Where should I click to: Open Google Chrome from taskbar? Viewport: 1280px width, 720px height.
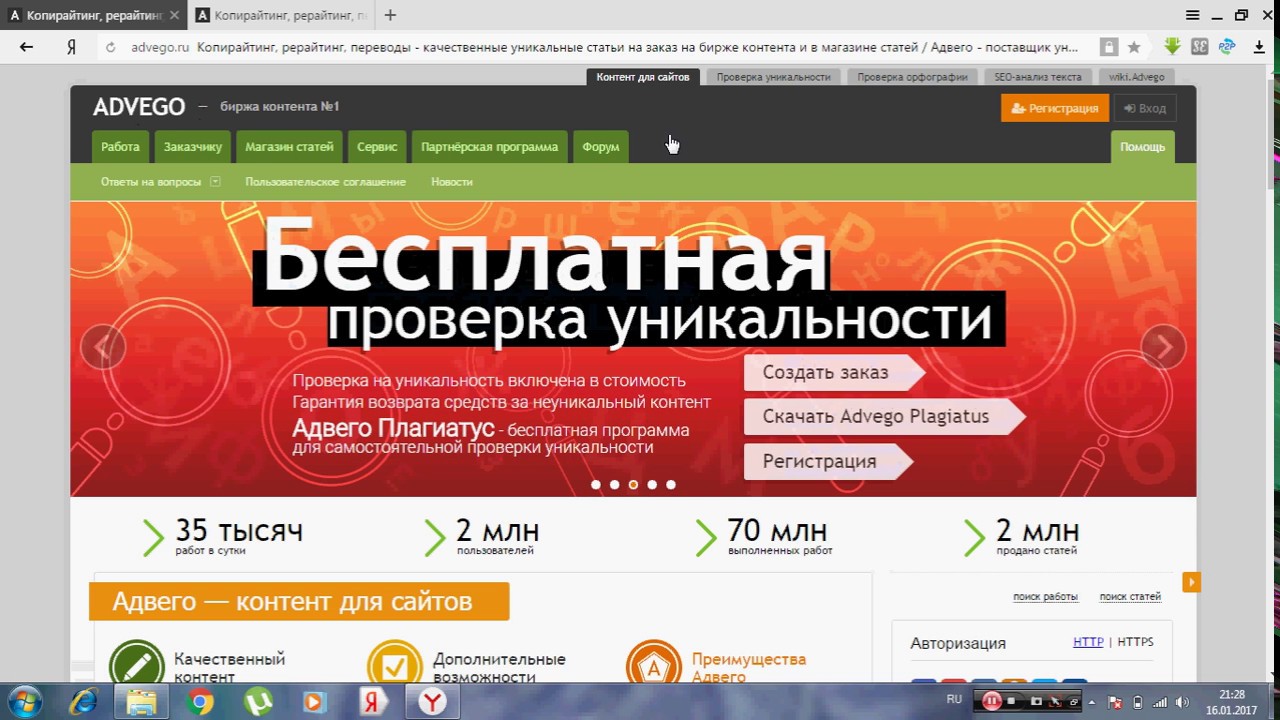pyautogui.click(x=200, y=702)
